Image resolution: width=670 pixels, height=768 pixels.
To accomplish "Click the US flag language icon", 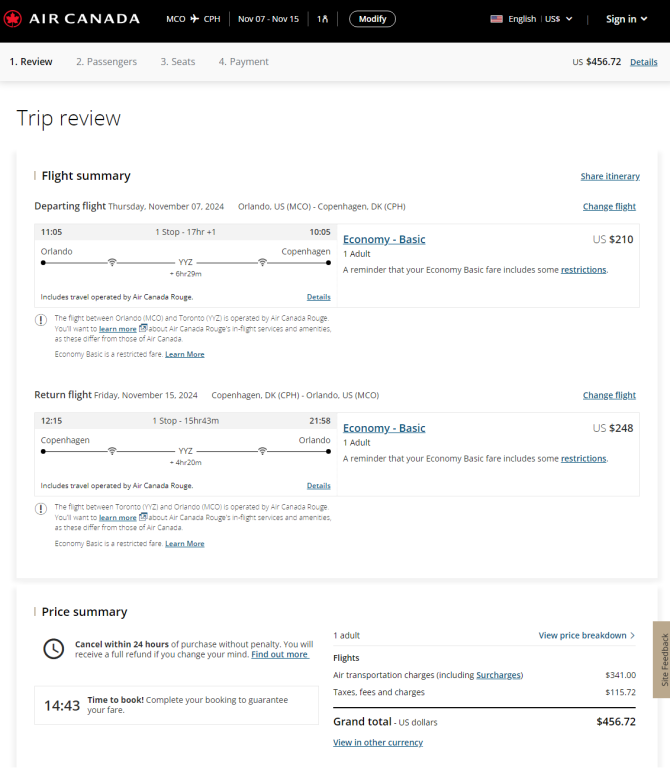I will point(496,19).
